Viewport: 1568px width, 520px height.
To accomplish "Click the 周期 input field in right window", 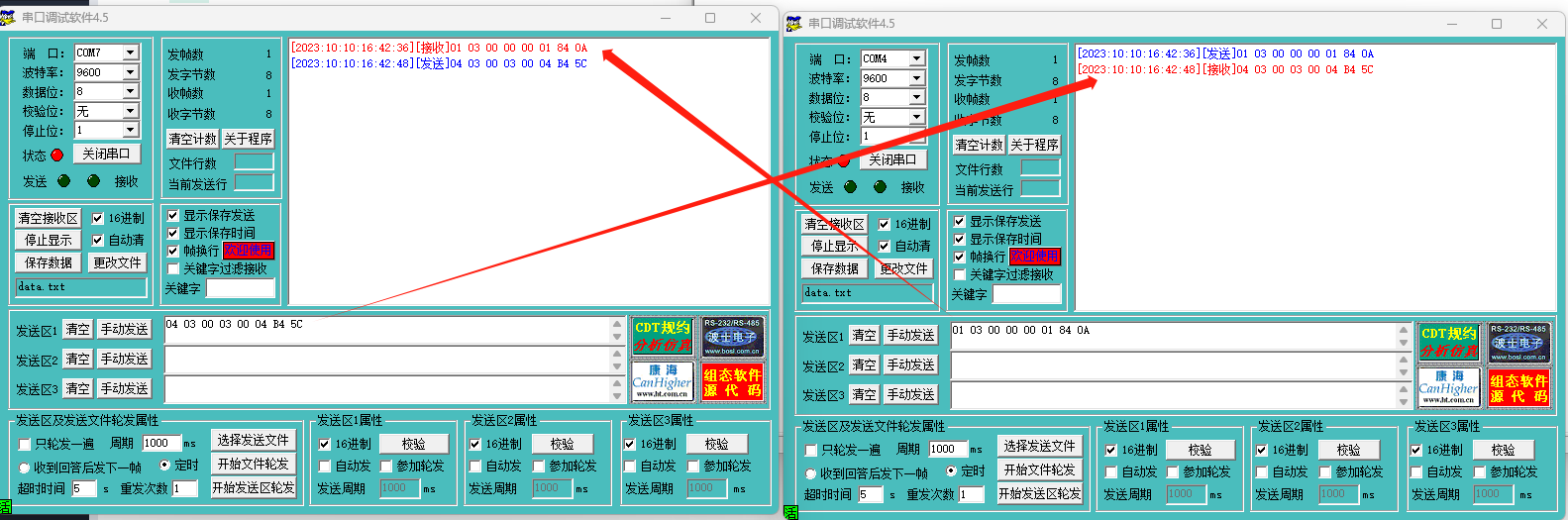I will click(x=948, y=449).
